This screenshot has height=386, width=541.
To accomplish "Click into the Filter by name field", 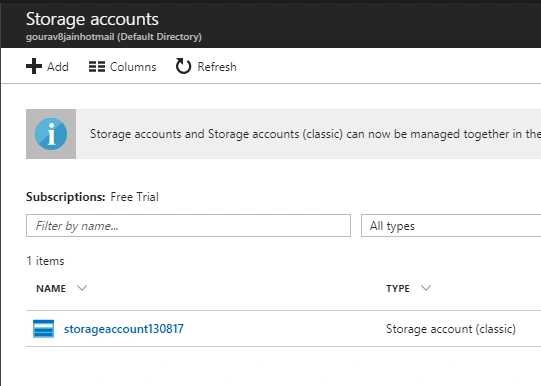I will coord(188,226).
